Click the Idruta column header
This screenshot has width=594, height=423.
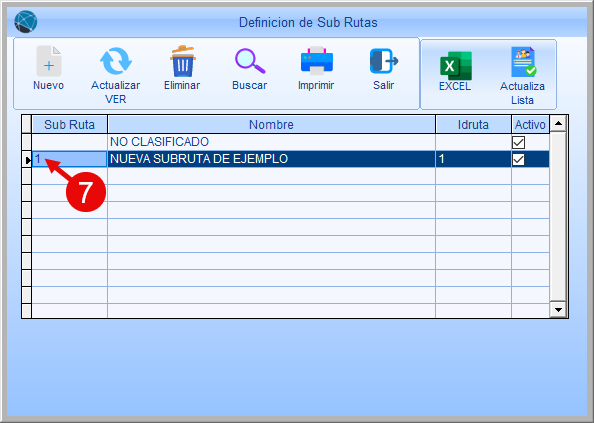473,125
